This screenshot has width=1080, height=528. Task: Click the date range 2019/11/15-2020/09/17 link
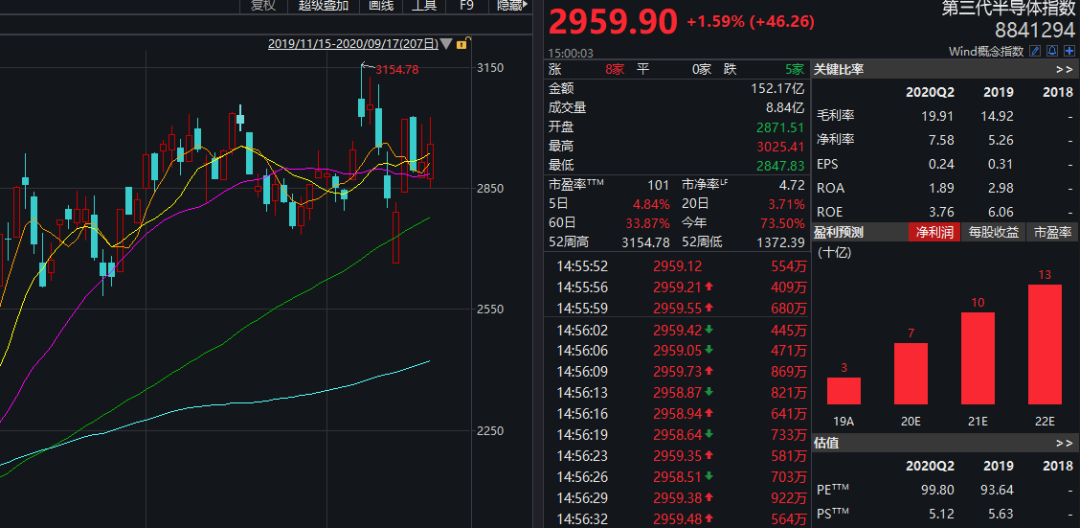[353, 44]
